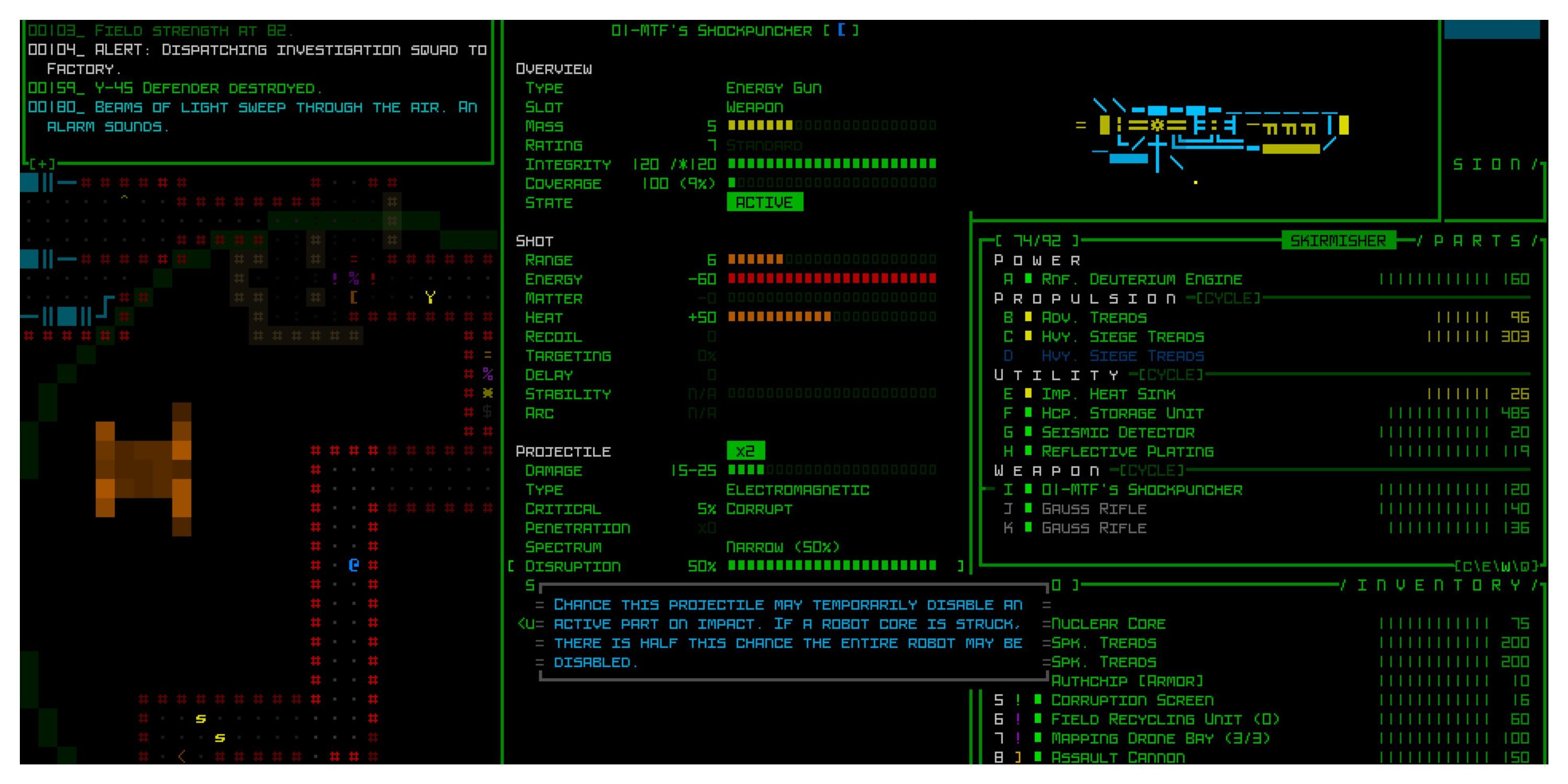Click the Integrity green bar

click(x=832, y=164)
